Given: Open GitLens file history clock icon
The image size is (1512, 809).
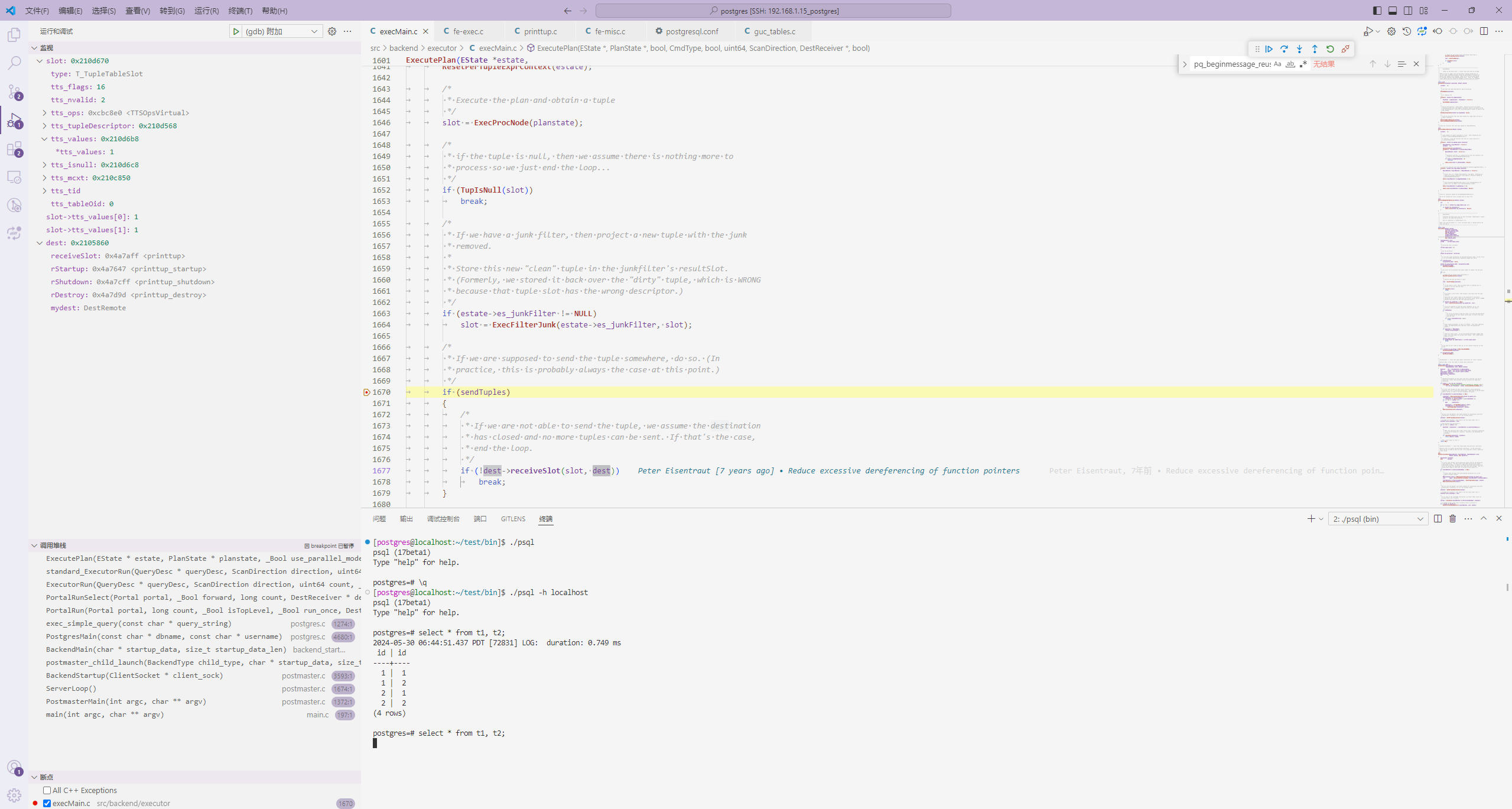Looking at the screenshot, I should point(1407,31).
